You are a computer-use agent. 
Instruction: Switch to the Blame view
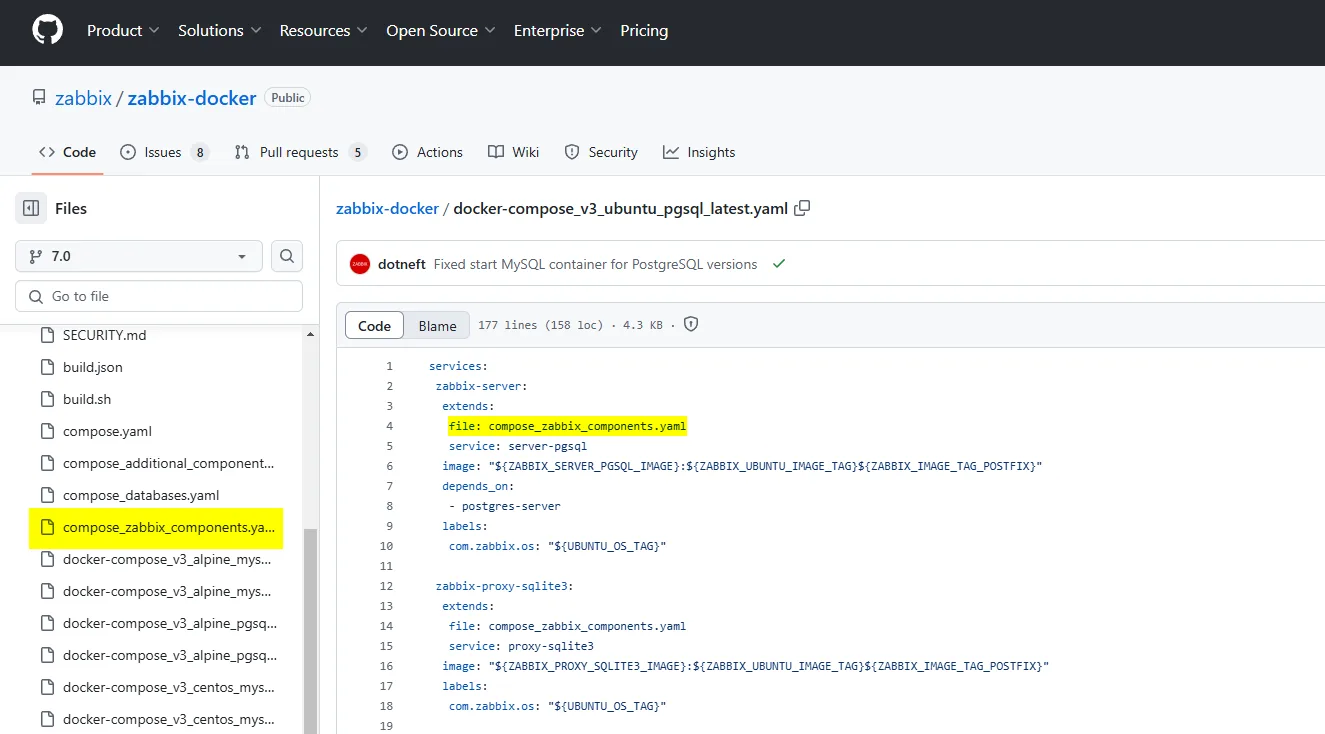tap(437, 325)
